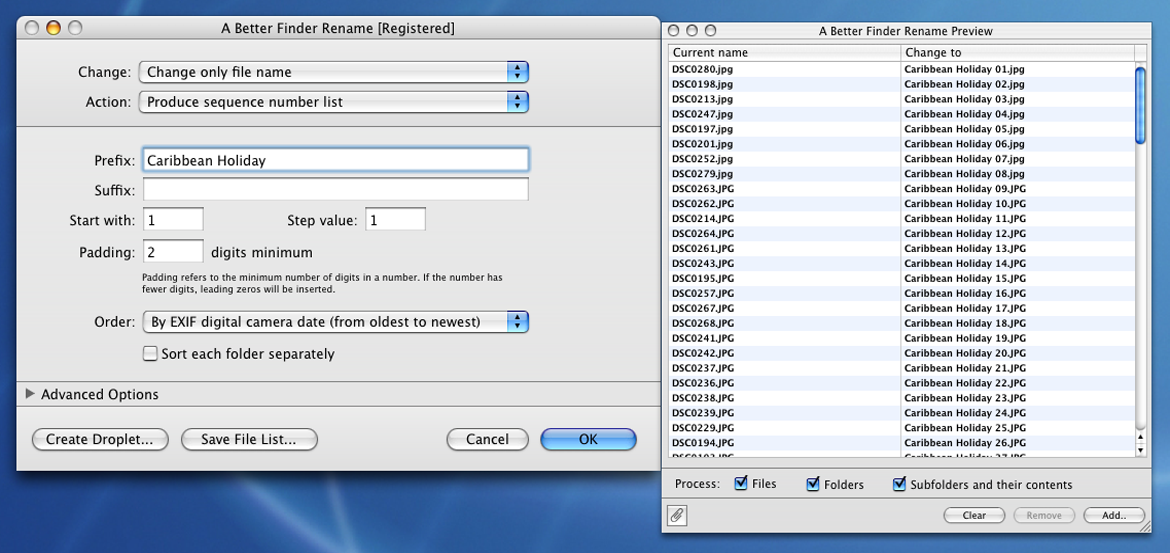Click Clear button in Preview window
This screenshot has height=553, width=1170.
click(x=975, y=515)
